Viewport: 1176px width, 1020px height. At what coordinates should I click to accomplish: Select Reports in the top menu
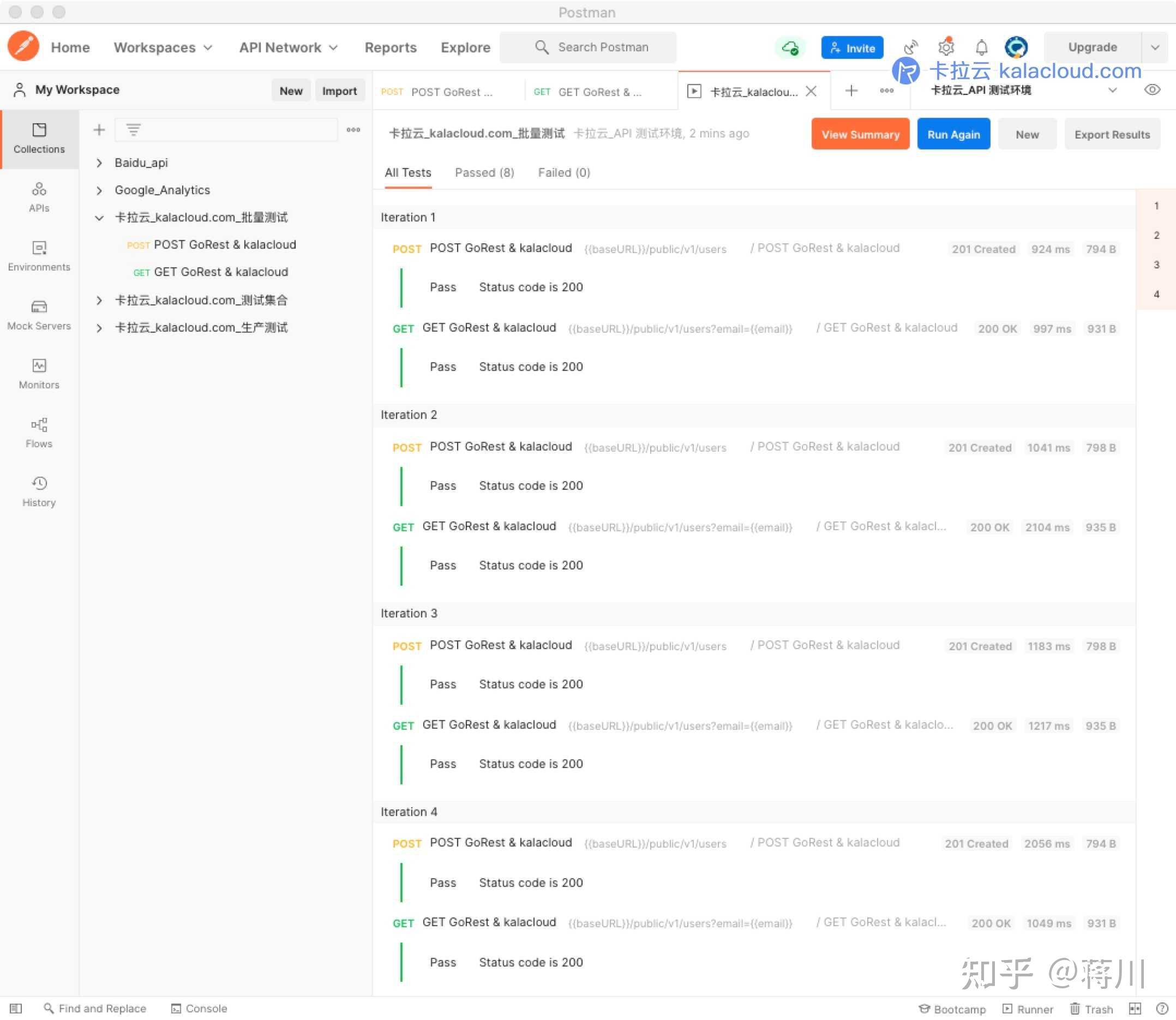tap(391, 47)
